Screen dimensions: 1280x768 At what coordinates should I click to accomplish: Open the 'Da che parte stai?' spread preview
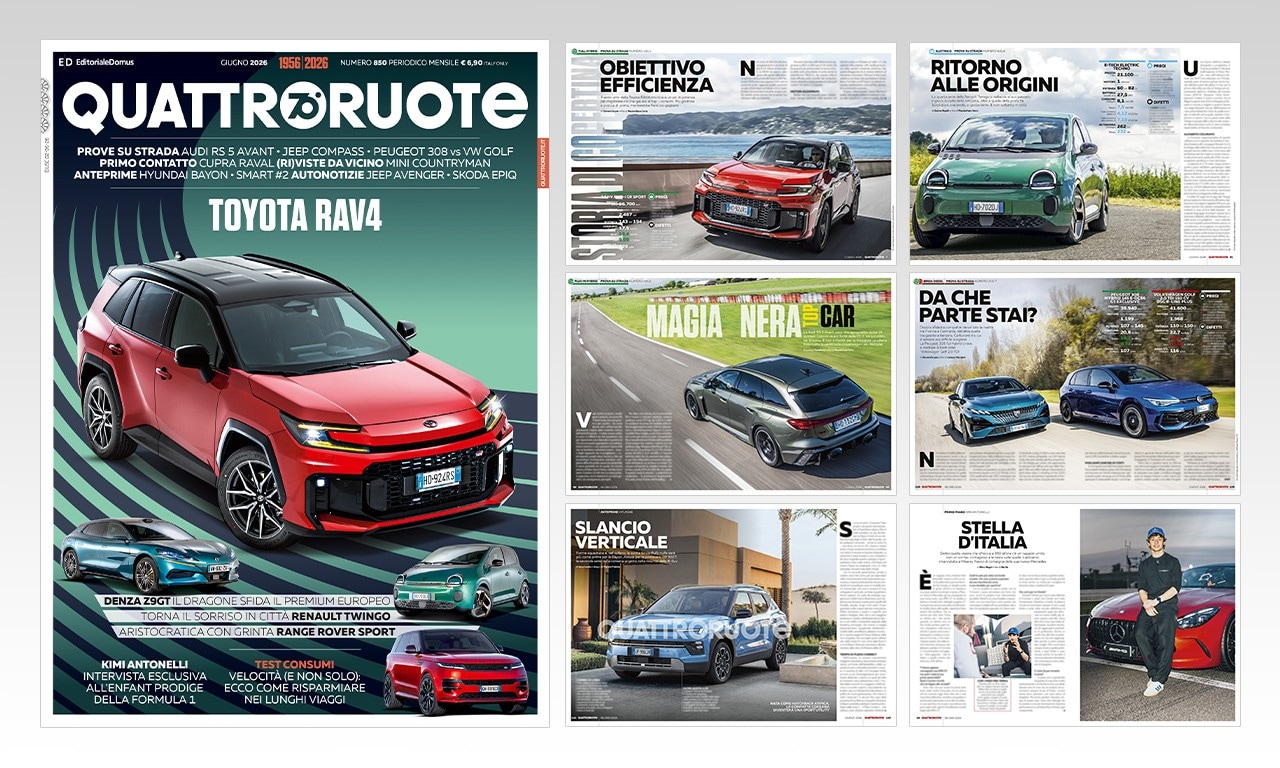1074,384
